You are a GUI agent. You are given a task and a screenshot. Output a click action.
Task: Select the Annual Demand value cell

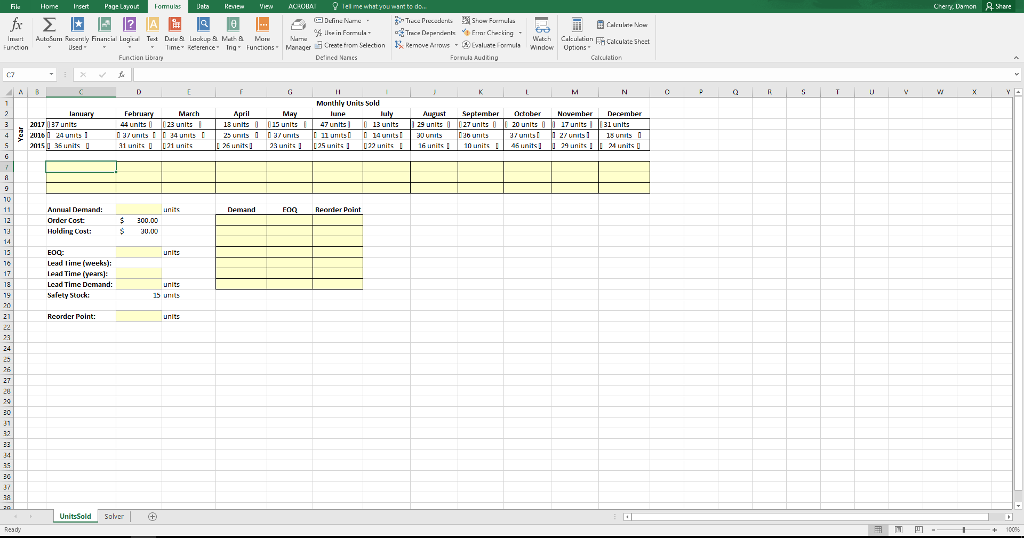point(138,210)
